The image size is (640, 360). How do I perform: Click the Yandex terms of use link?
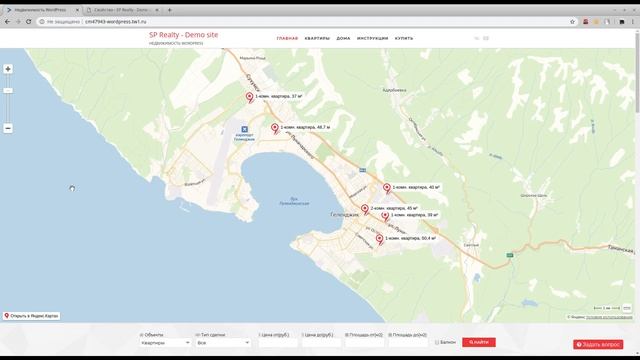[609, 317]
